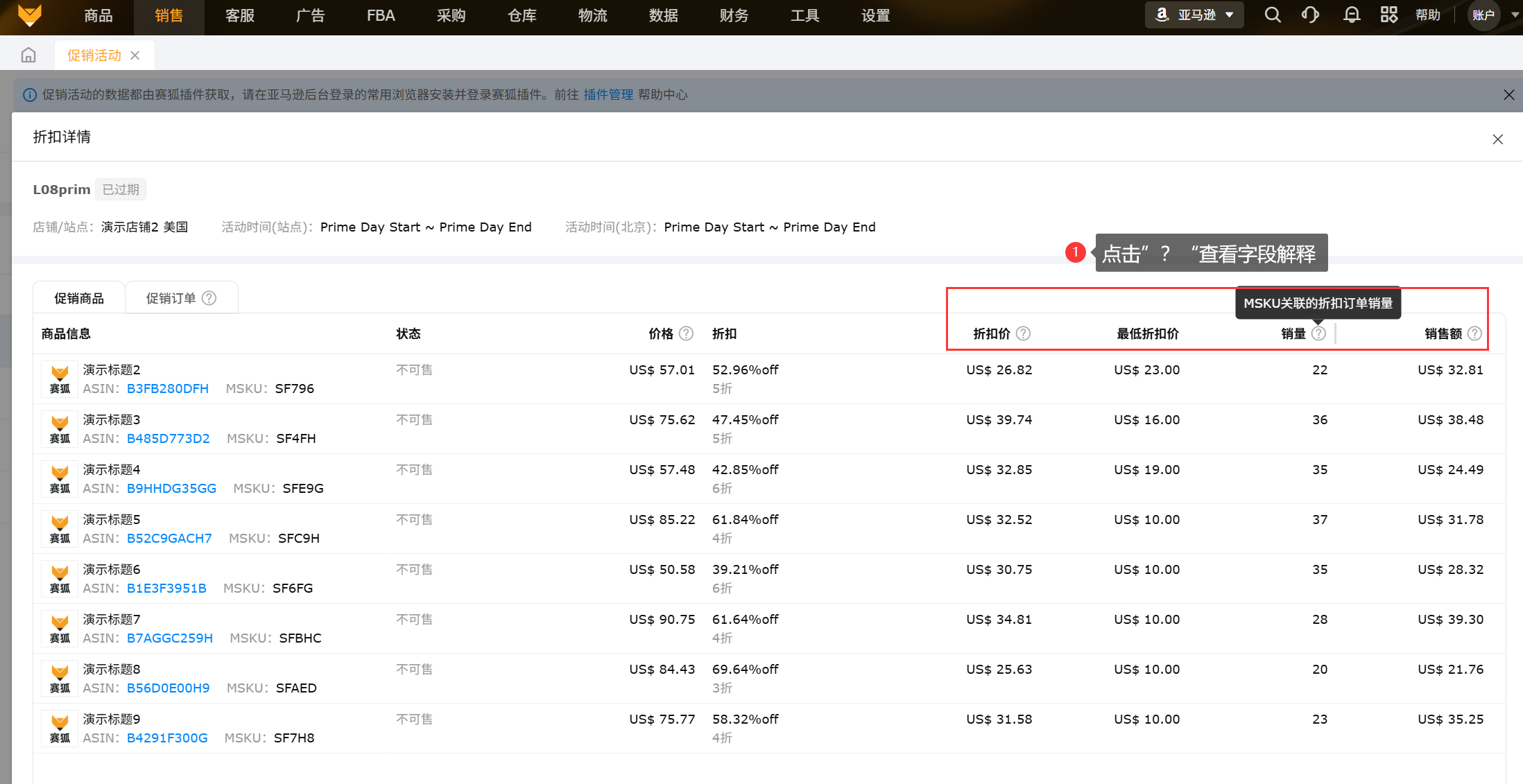The image size is (1523, 784).
Task: Open ASIN link B3FB280DFH
Action: (x=167, y=389)
